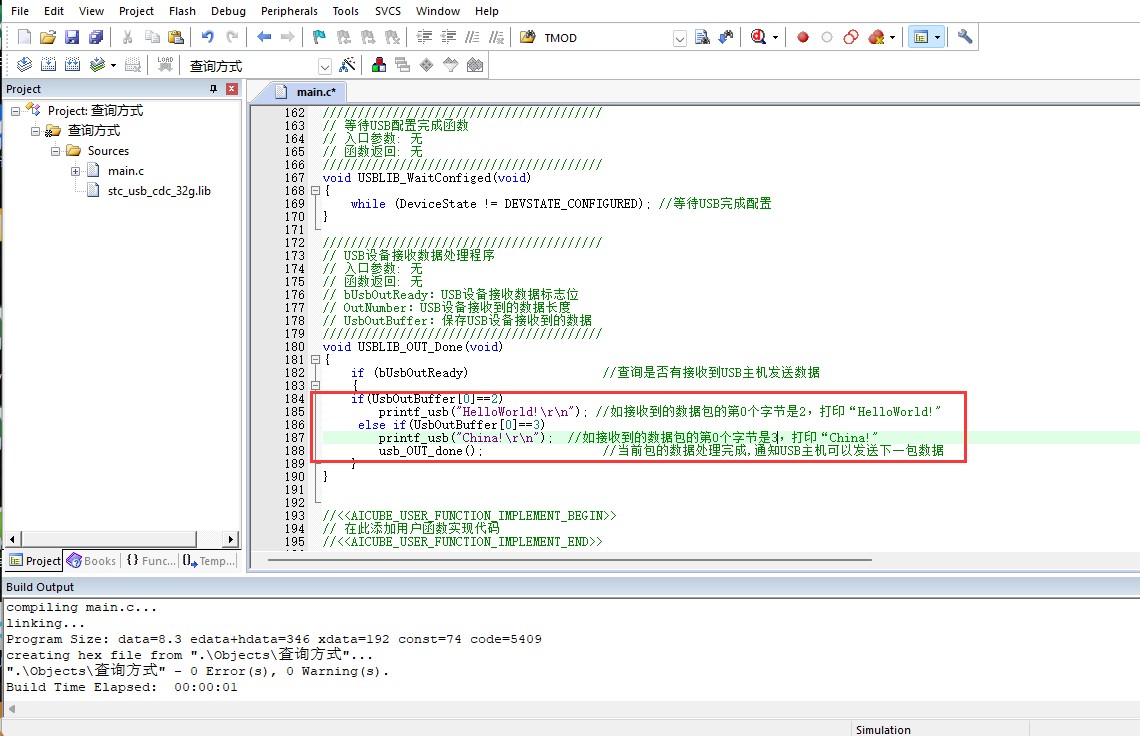Click the Download to flash LOAD icon

coord(165,65)
